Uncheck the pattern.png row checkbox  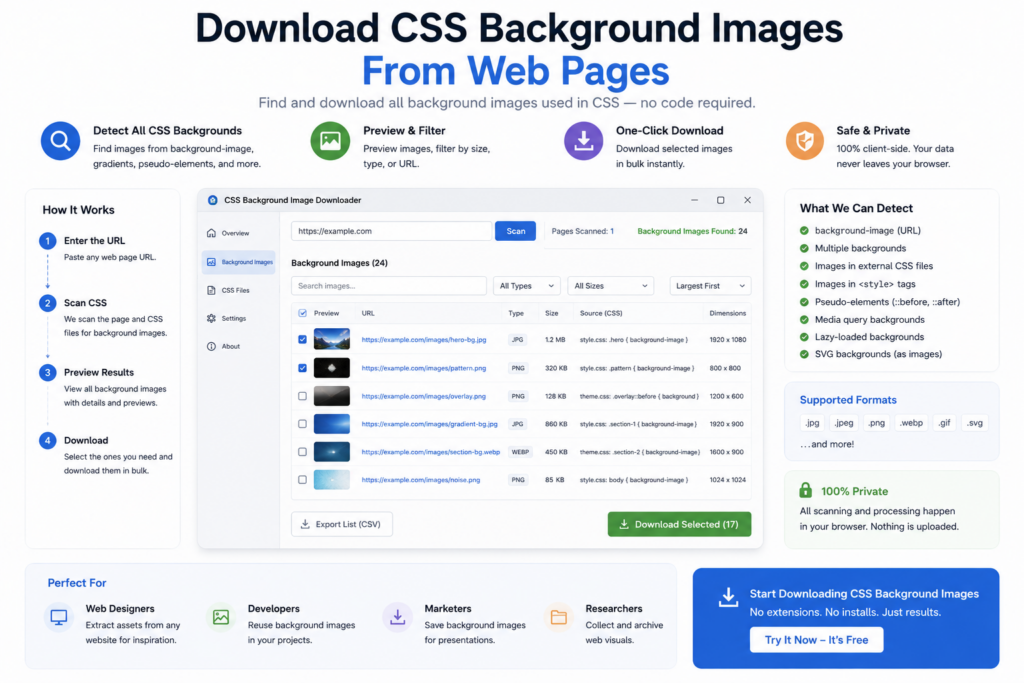pos(302,368)
